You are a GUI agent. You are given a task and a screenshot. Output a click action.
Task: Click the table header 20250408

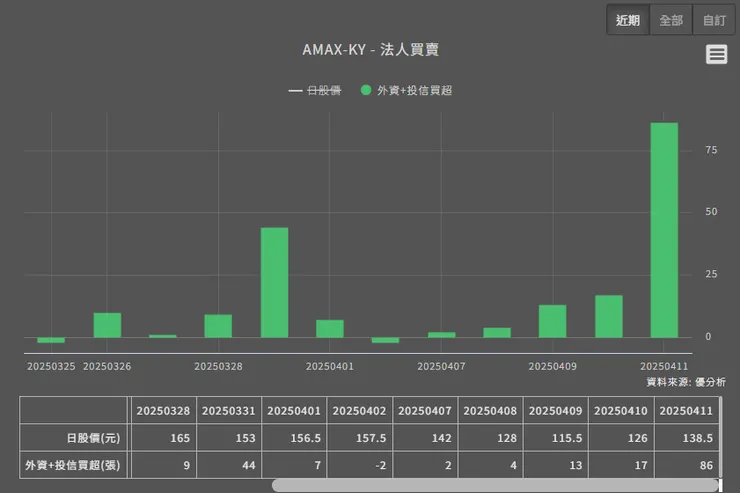pos(490,411)
